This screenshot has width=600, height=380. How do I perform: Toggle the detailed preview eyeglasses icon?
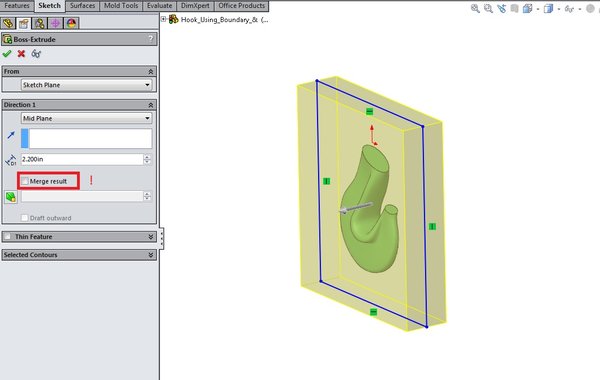(x=36, y=54)
